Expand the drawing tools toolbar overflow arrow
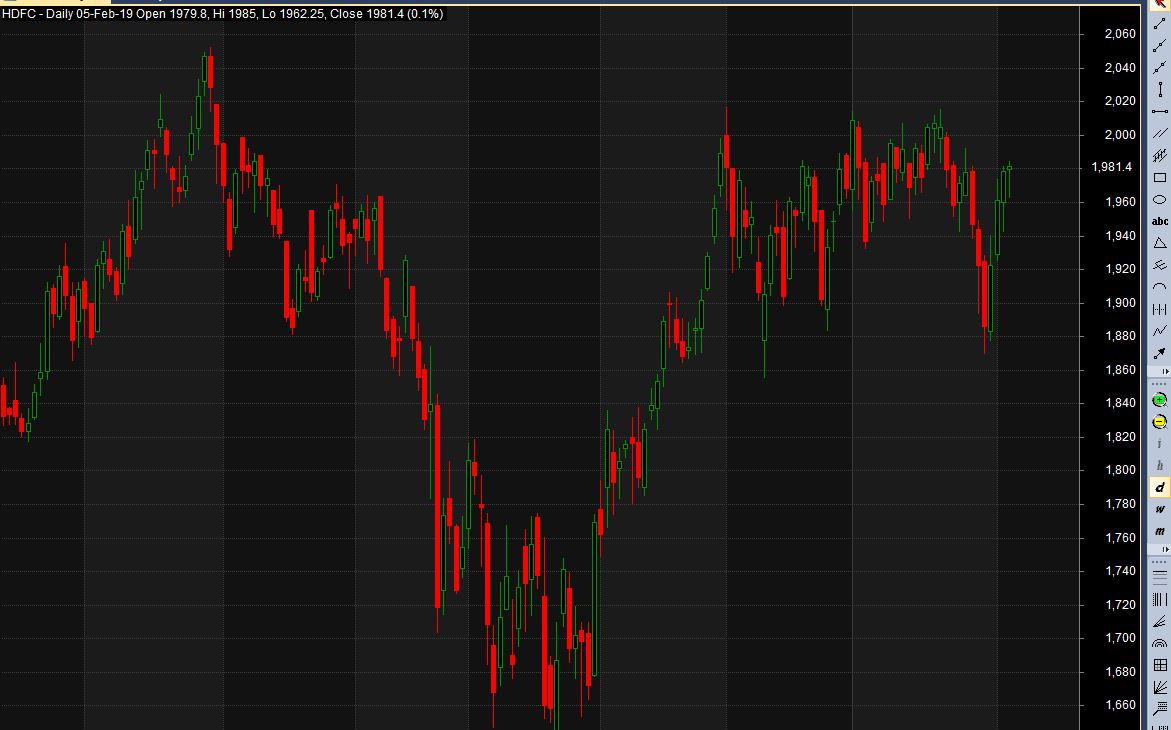 [x=1165, y=372]
